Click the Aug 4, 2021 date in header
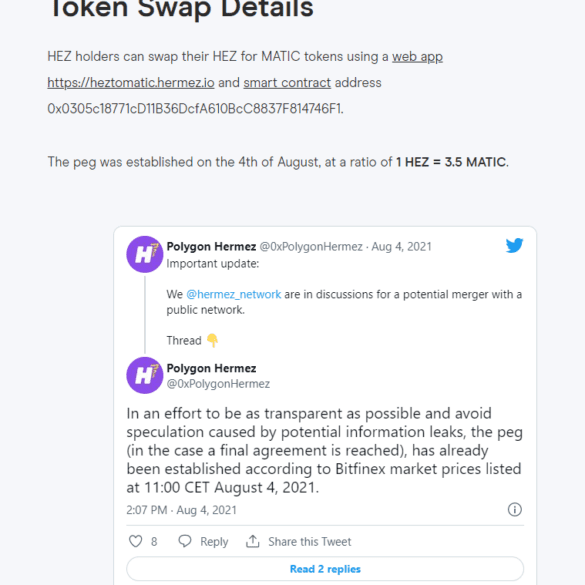This screenshot has height=585, width=585. pos(401,247)
